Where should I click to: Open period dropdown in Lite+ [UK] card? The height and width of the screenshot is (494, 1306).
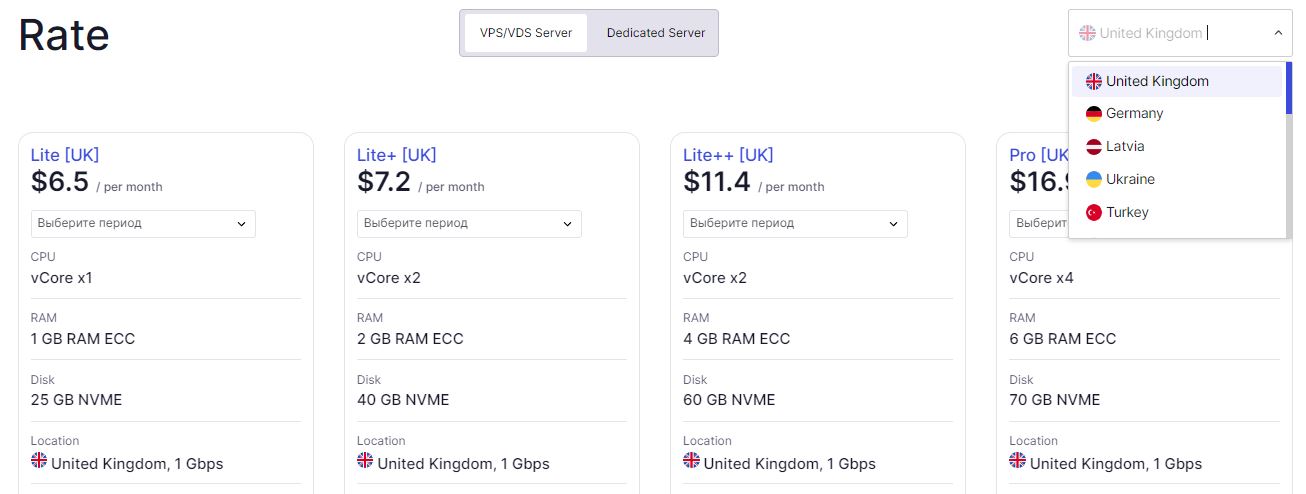[469, 223]
